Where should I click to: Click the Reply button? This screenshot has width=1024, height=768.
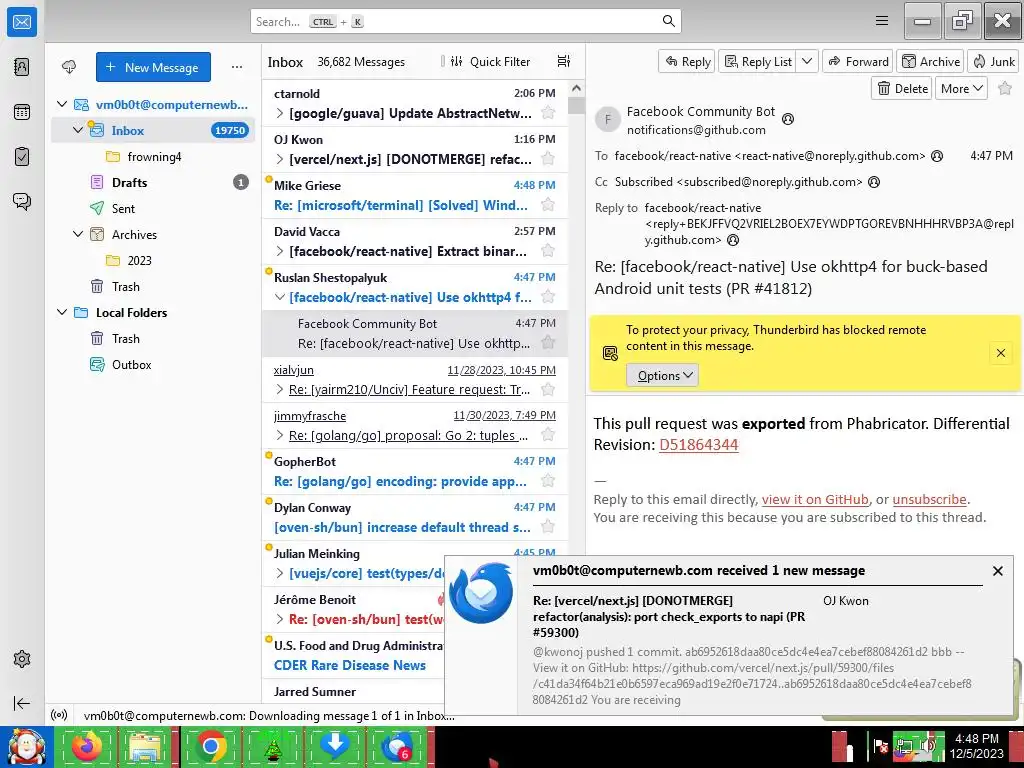pos(687,61)
